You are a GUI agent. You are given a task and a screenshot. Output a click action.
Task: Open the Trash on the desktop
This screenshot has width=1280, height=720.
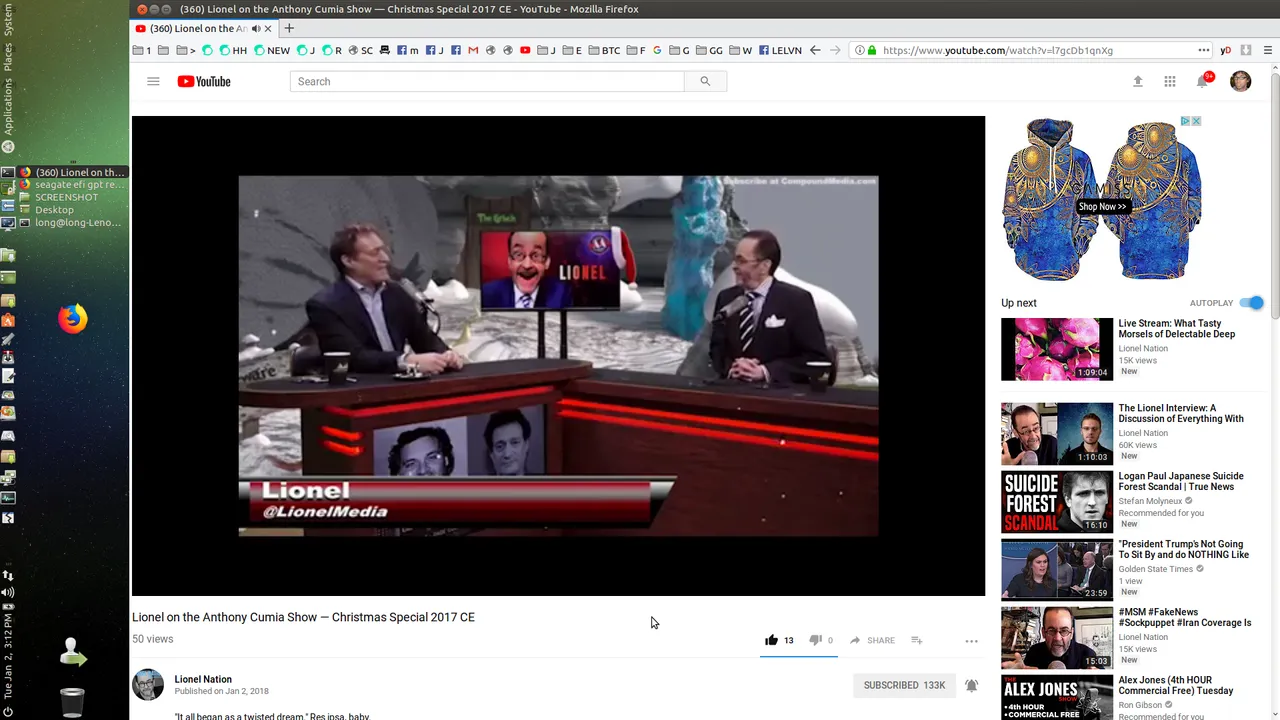pos(72,702)
